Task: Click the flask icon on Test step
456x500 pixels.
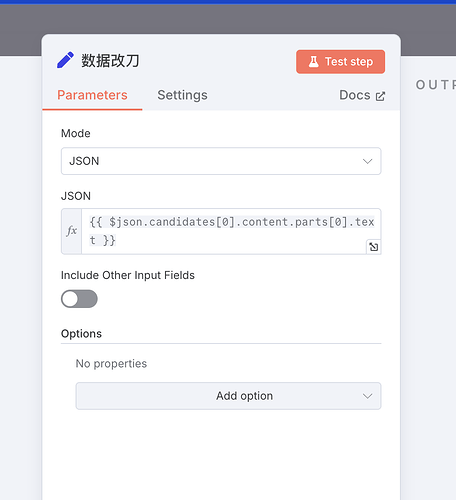Action: pyautogui.click(x=313, y=62)
